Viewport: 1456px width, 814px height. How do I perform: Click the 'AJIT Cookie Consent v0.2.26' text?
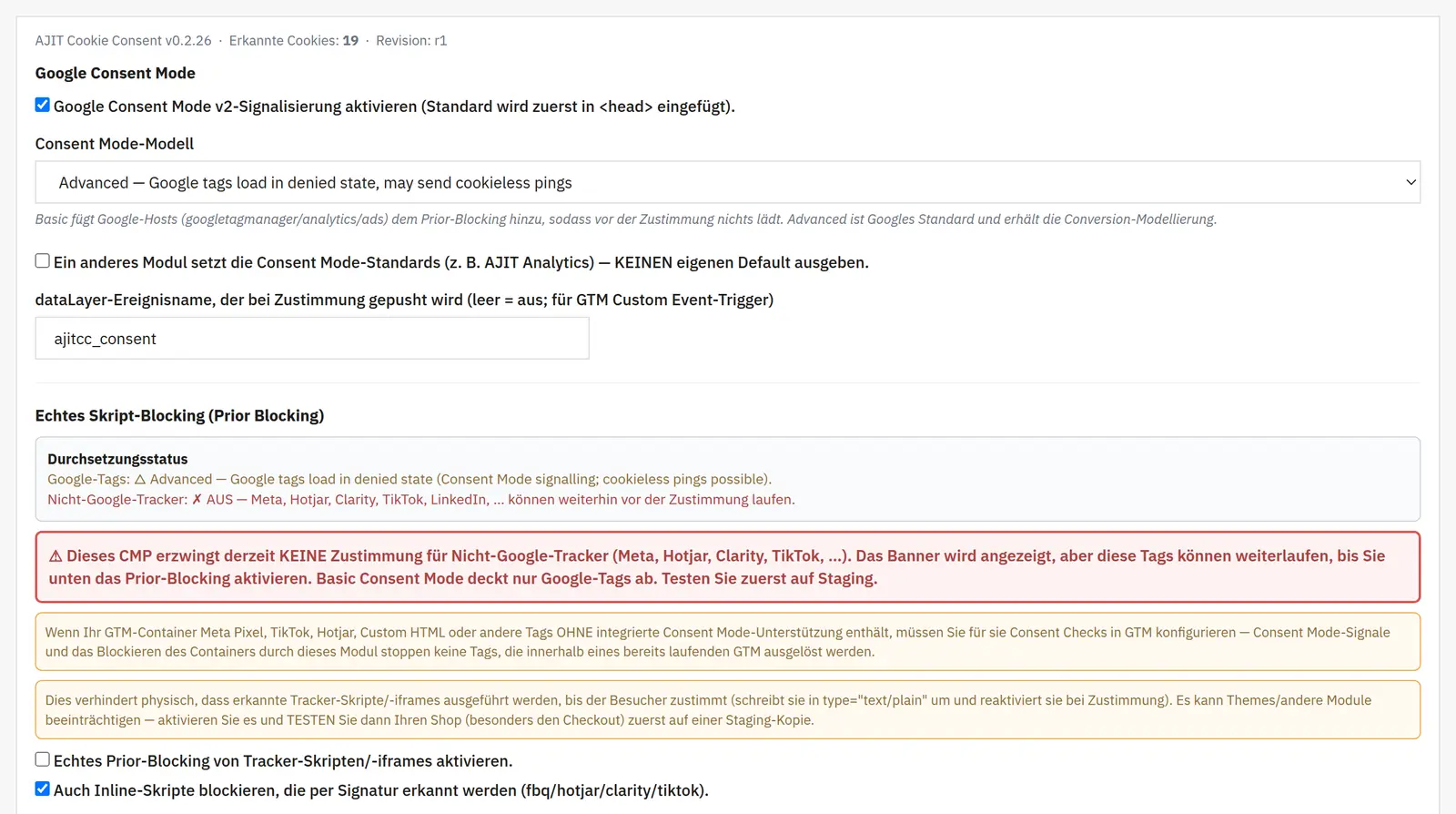coord(124,40)
